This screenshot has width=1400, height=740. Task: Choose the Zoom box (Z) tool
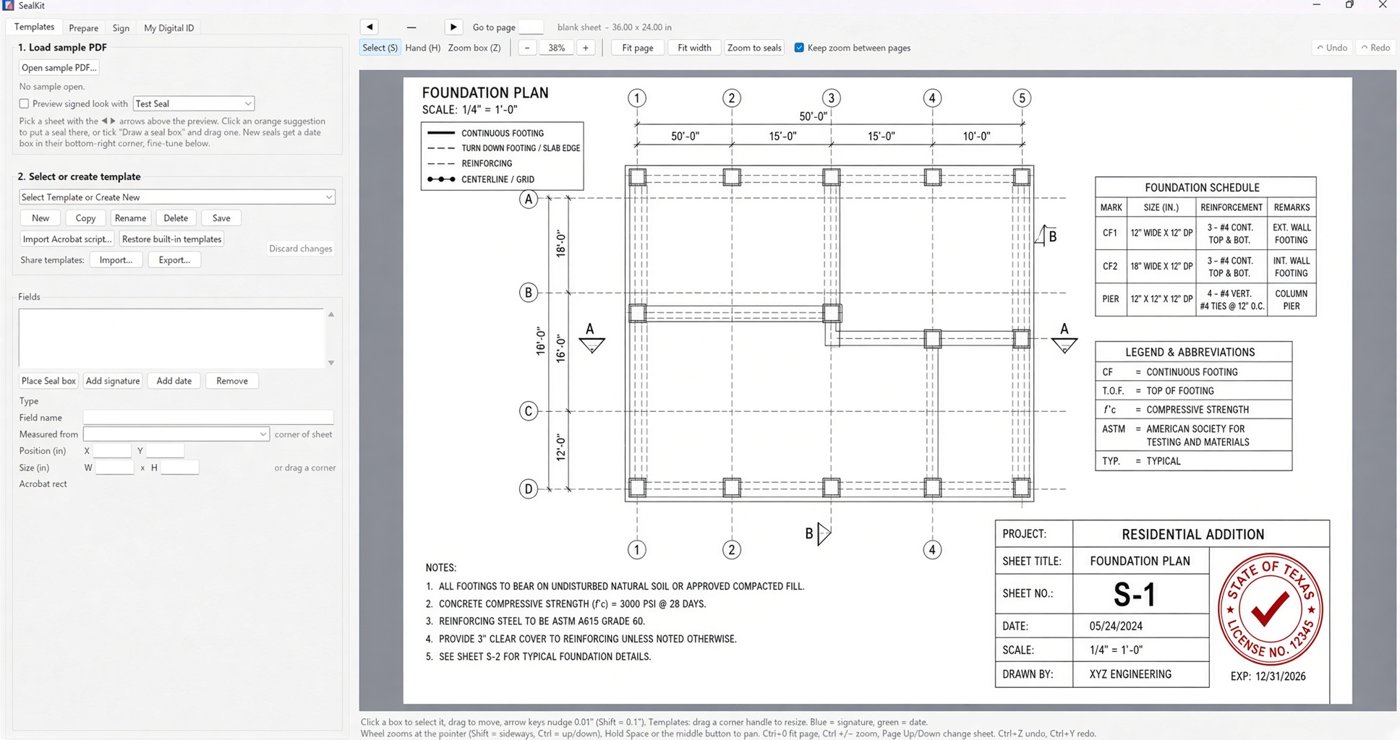[474, 48]
